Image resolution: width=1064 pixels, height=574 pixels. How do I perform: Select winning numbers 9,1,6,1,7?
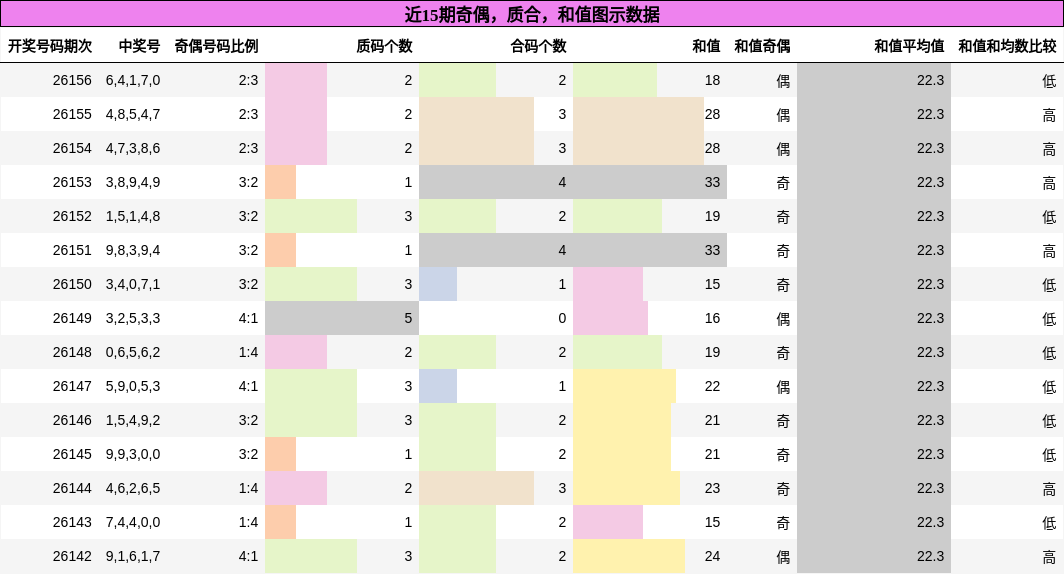point(133,556)
